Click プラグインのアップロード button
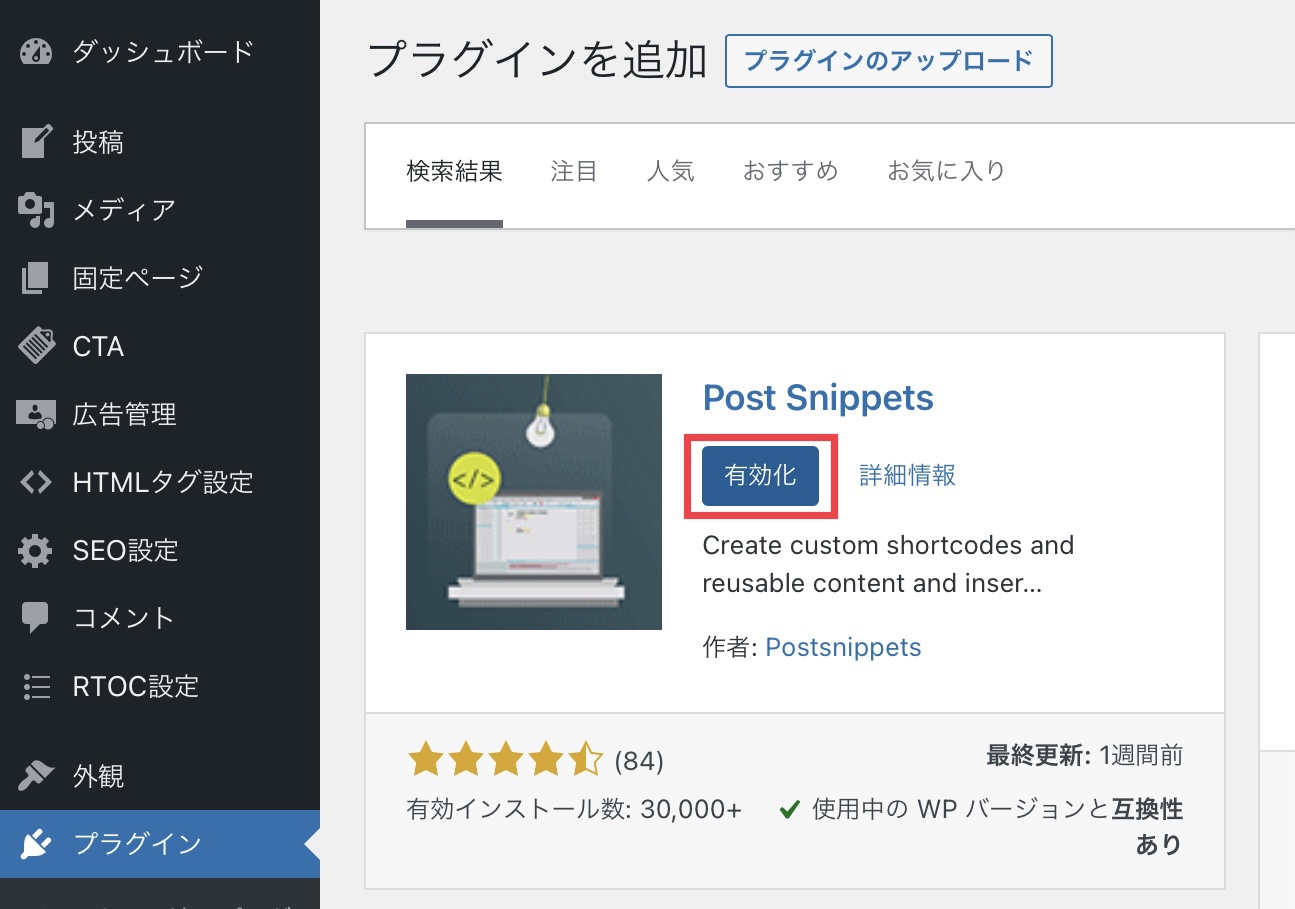Image resolution: width=1295 pixels, height=909 pixels. tap(888, 61)
